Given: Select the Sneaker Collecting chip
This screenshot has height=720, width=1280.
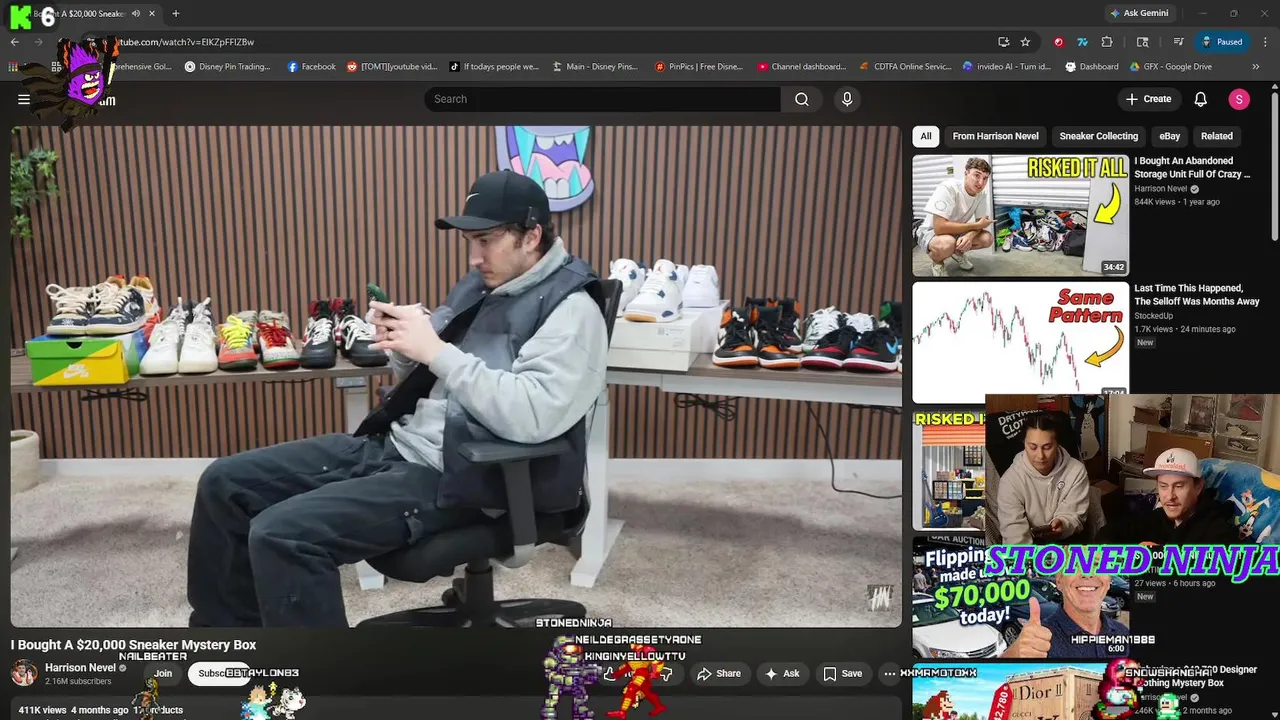Looking at the screenshot, I should click(x=1099, y=136).
